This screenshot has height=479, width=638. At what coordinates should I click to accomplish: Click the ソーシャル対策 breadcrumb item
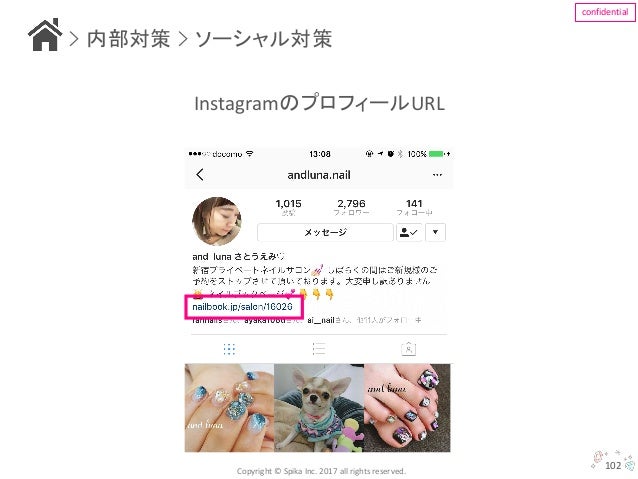click(264, 39)
